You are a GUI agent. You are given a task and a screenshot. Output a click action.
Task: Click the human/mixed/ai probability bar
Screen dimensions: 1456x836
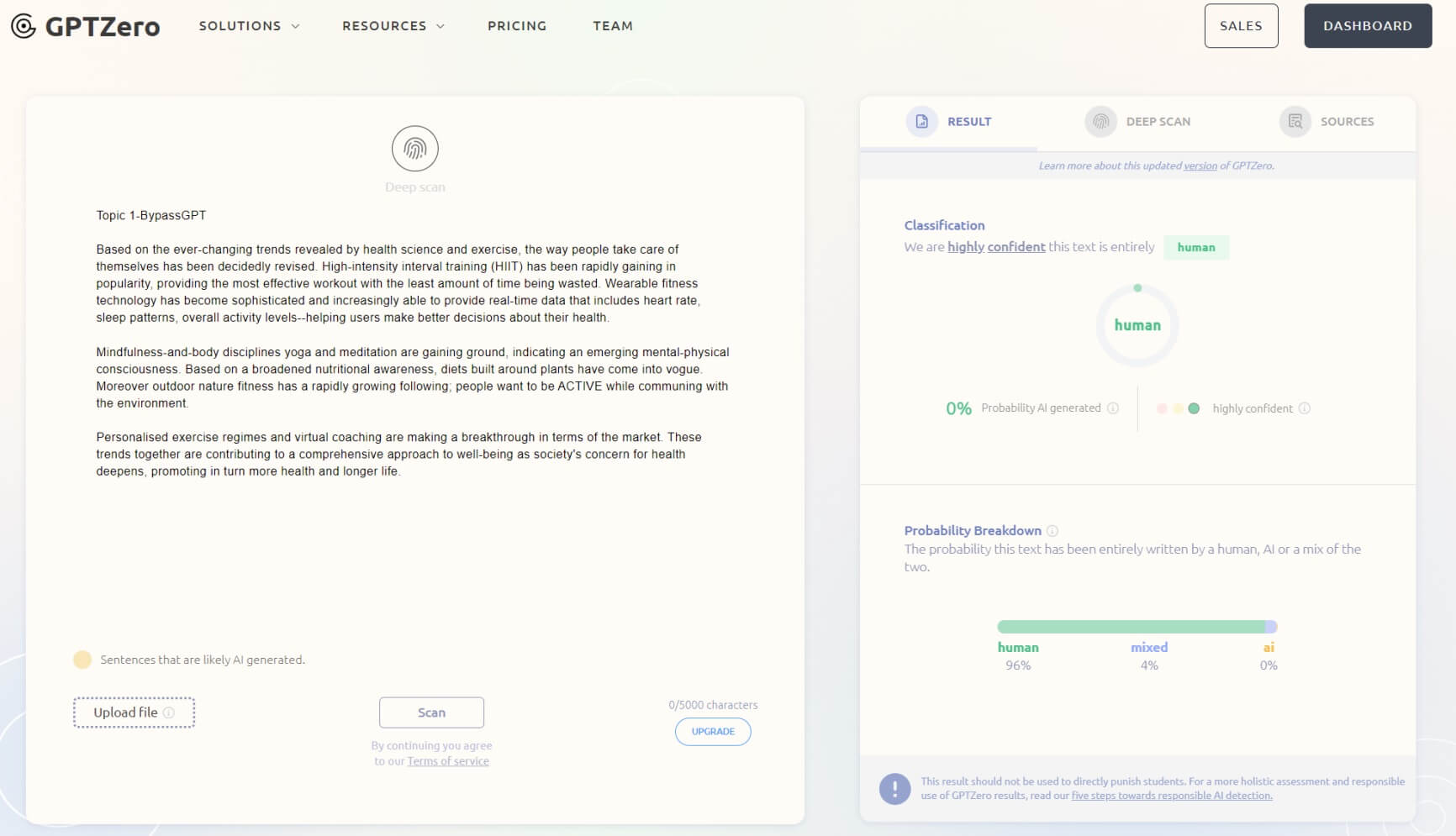1137,627
